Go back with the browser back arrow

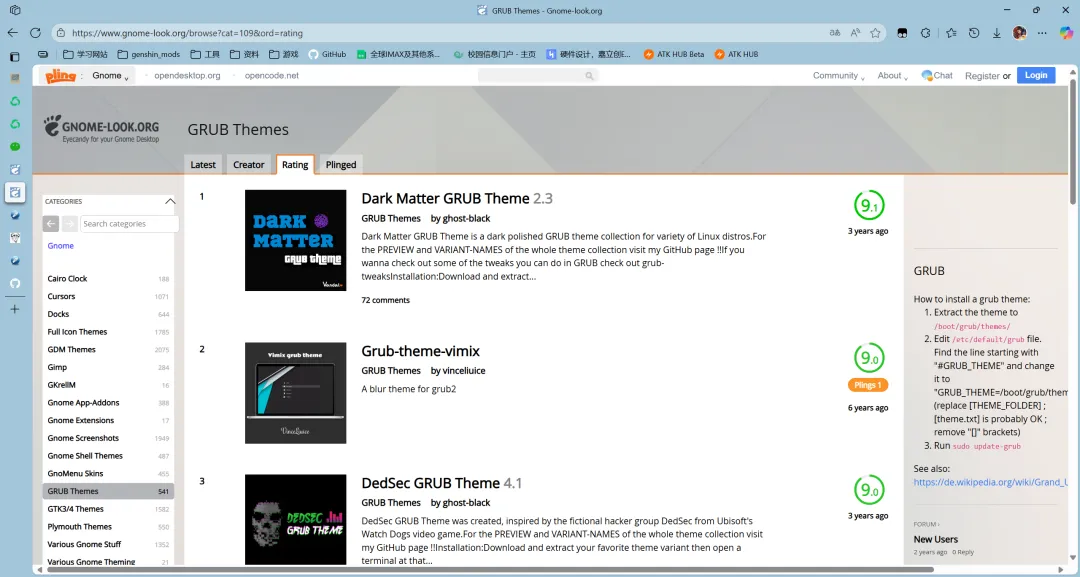(12, 32)
